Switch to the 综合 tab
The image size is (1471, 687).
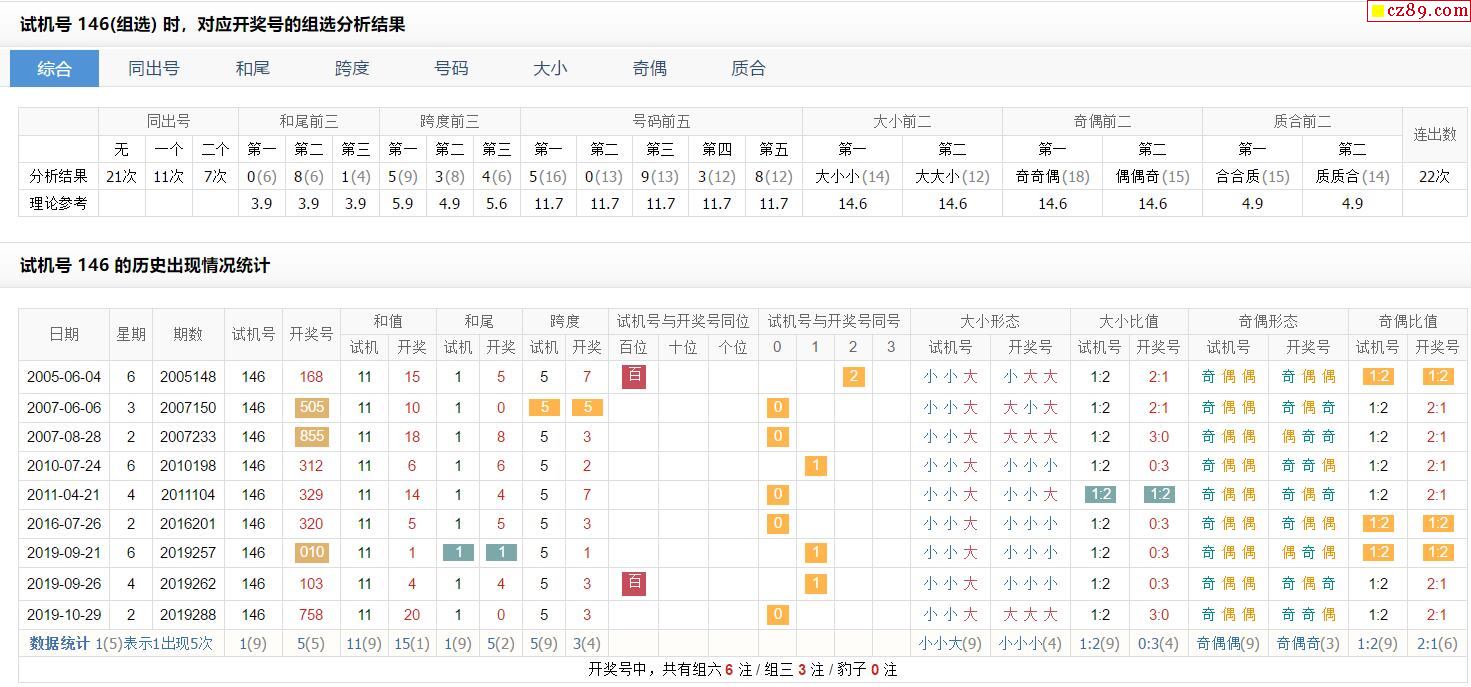(54, 69)
